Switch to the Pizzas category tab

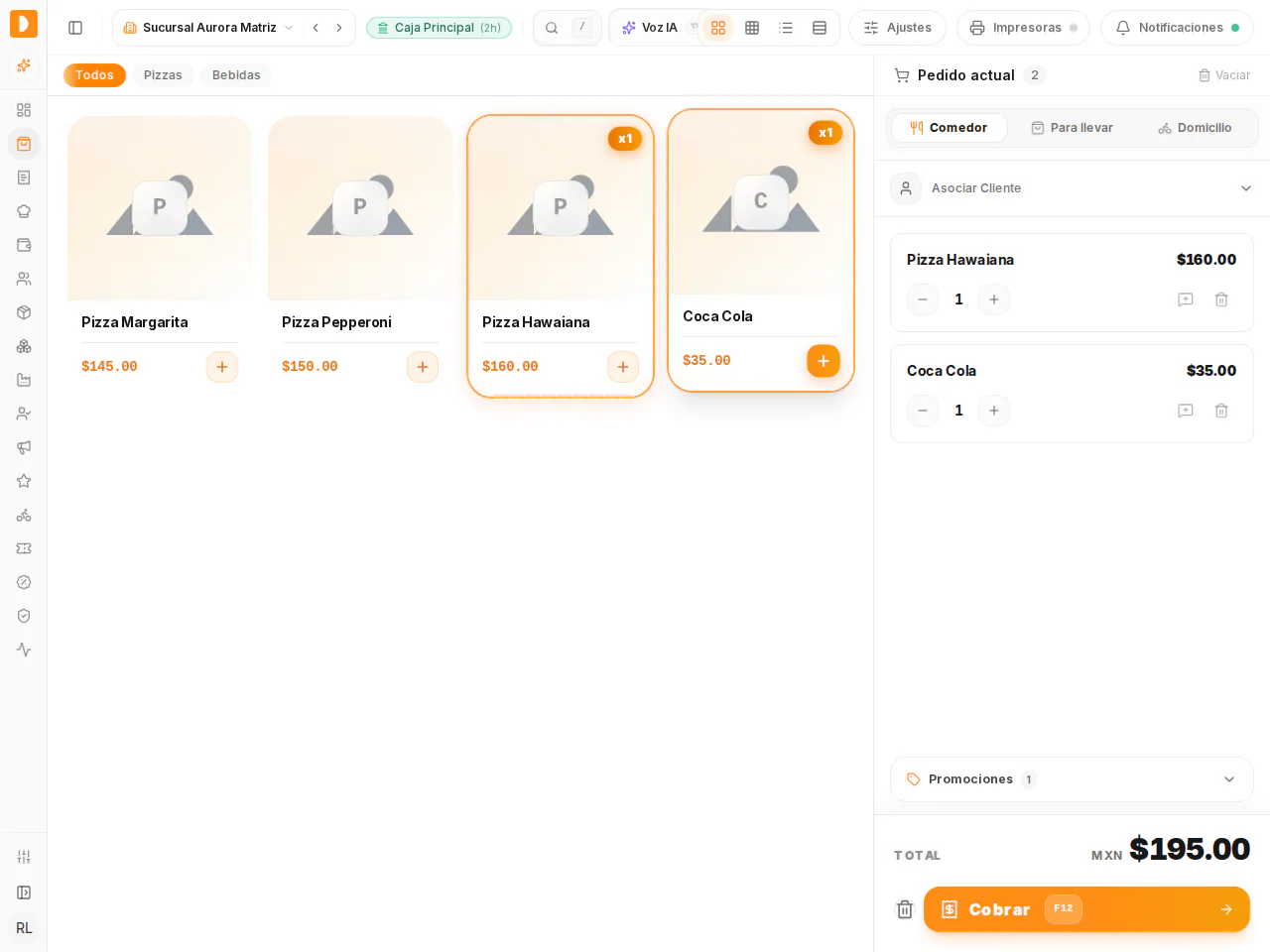pos(163,75)
